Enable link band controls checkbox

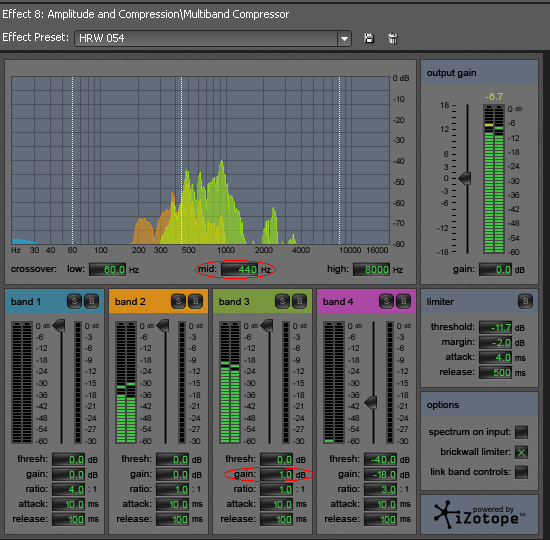[x=521, y=472]
